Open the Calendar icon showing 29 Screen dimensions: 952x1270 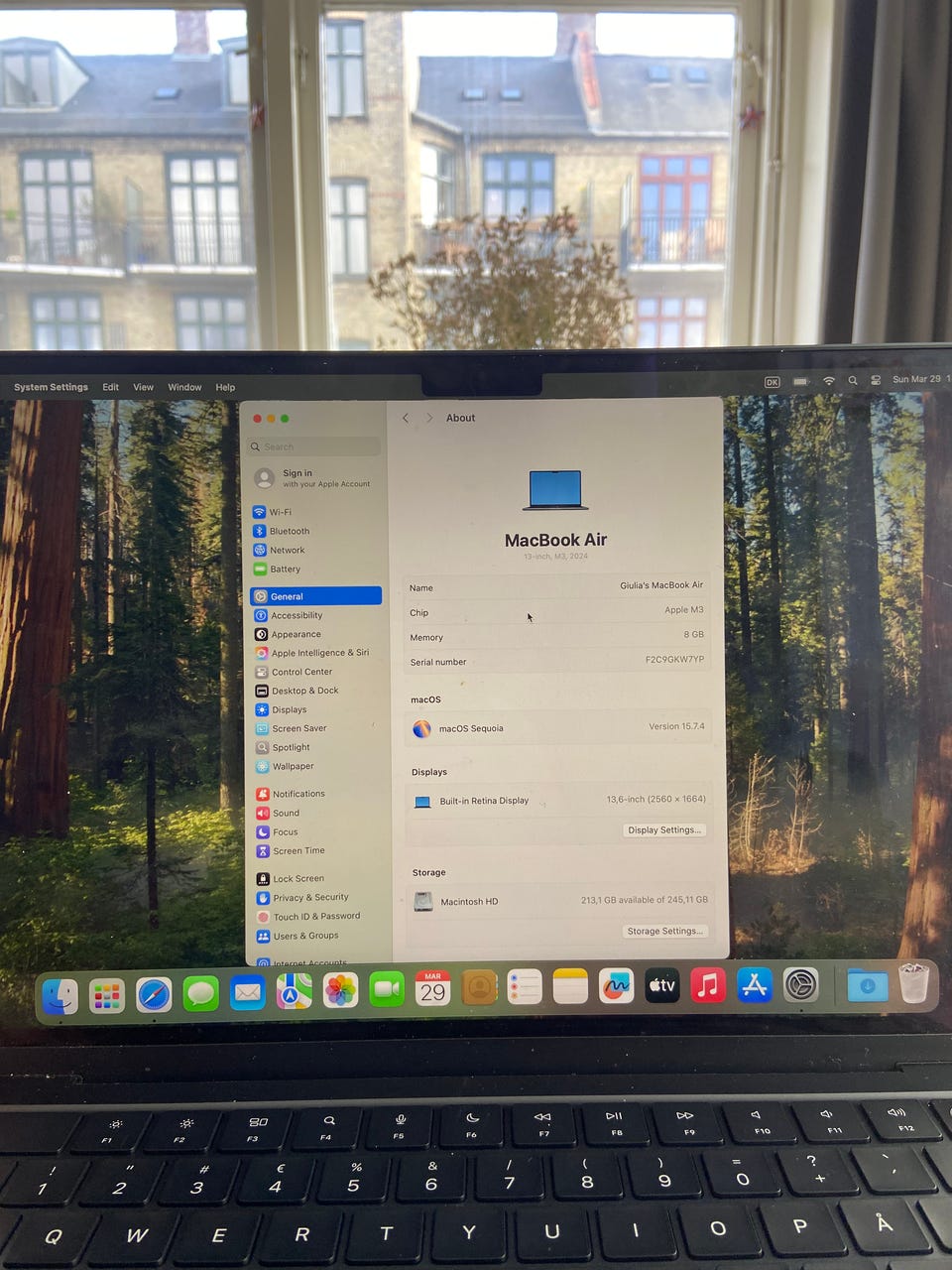point(432,988)
